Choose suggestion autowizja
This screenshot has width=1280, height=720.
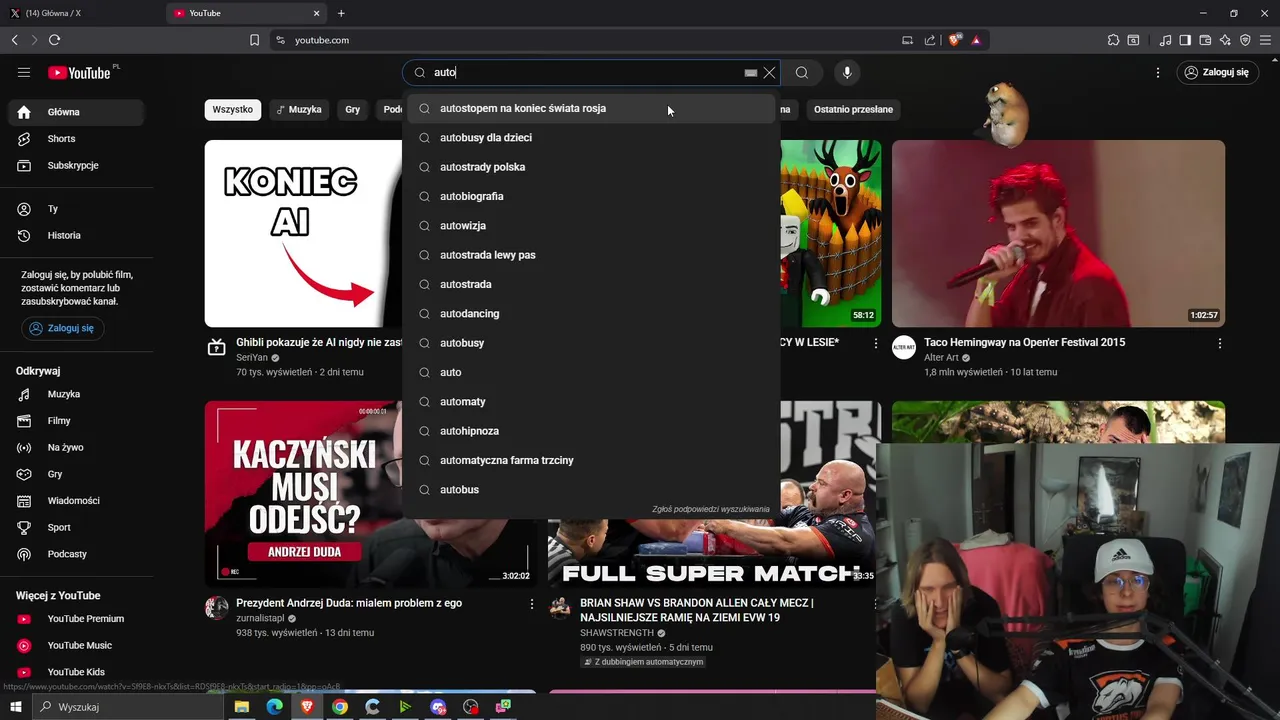591,225
